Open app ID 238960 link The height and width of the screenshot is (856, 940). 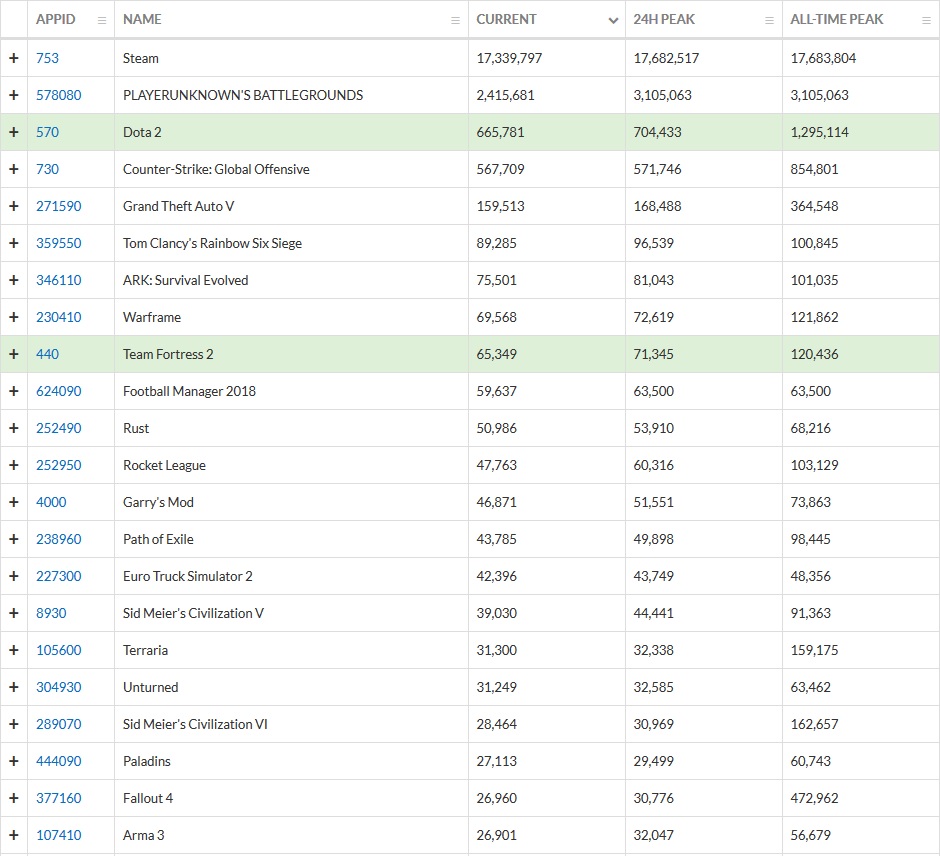(x=59, y=539)
